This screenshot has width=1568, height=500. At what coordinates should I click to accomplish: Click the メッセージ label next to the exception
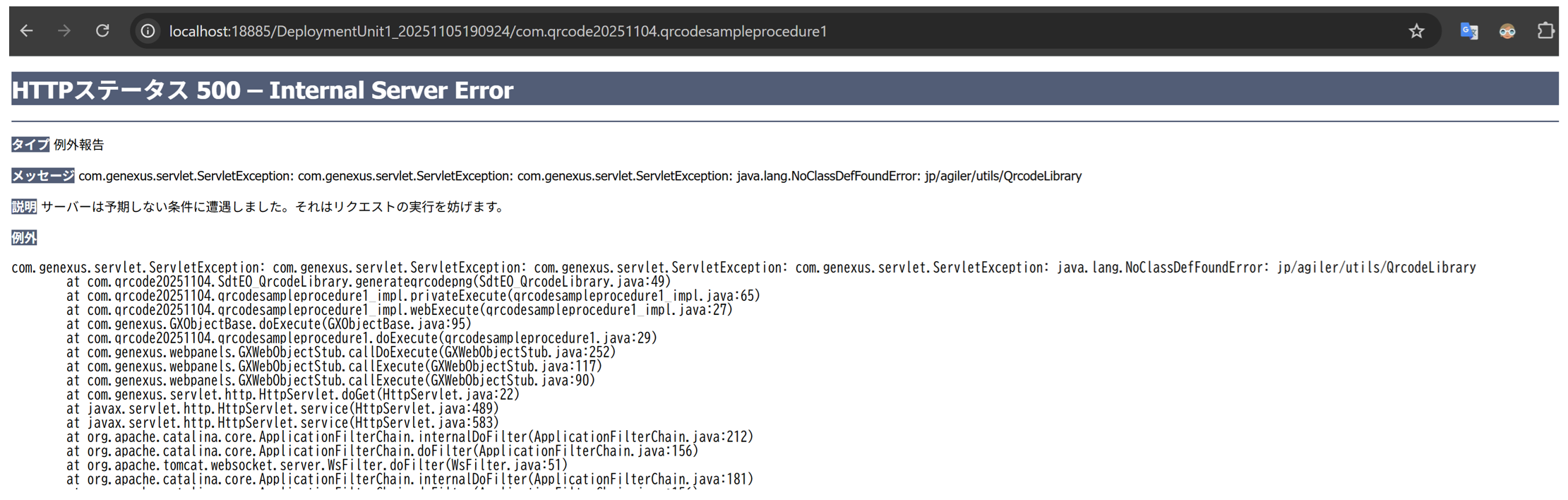pos(42,175)
